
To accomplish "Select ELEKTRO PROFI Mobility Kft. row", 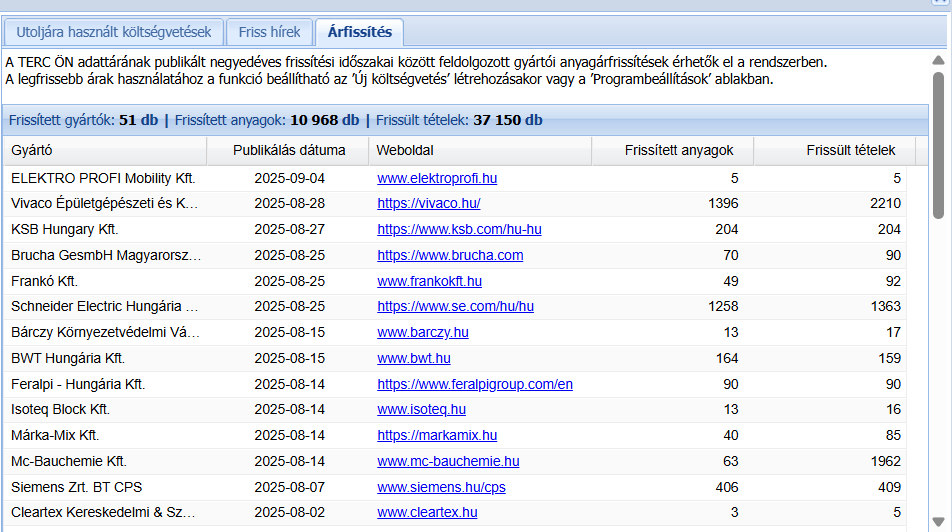I will point(455,179).
